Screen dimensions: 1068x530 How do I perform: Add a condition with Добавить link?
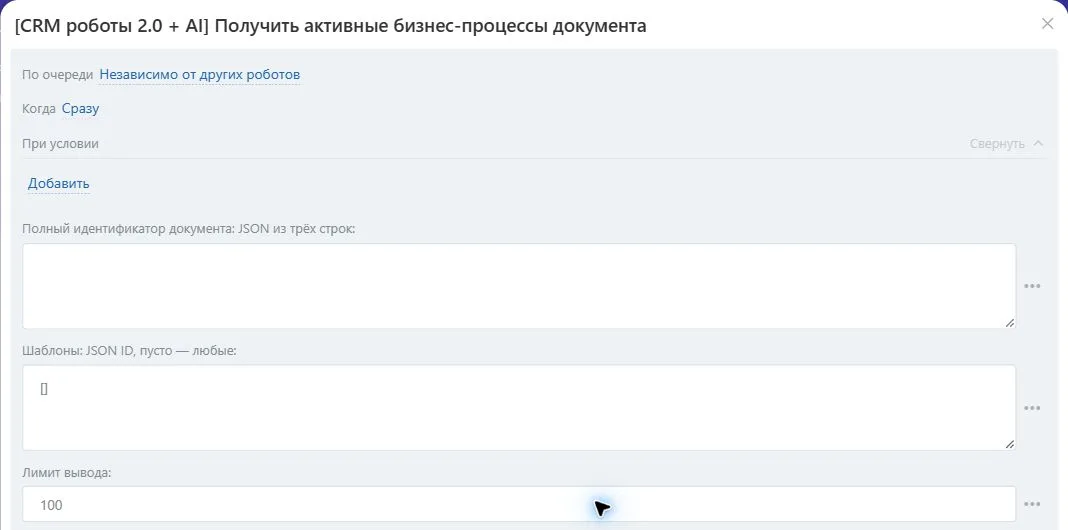tap(59, 184)
